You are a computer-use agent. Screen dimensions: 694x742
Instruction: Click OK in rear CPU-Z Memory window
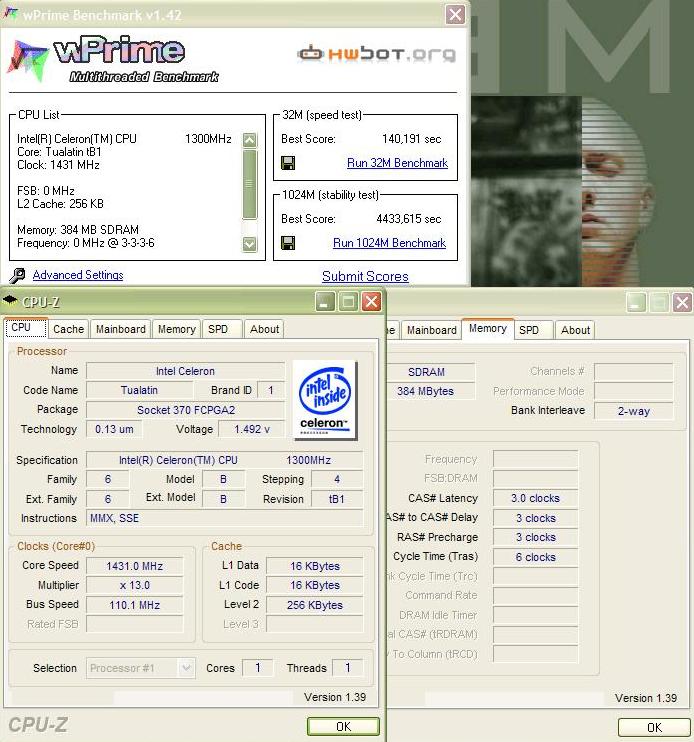coord(654,727)
